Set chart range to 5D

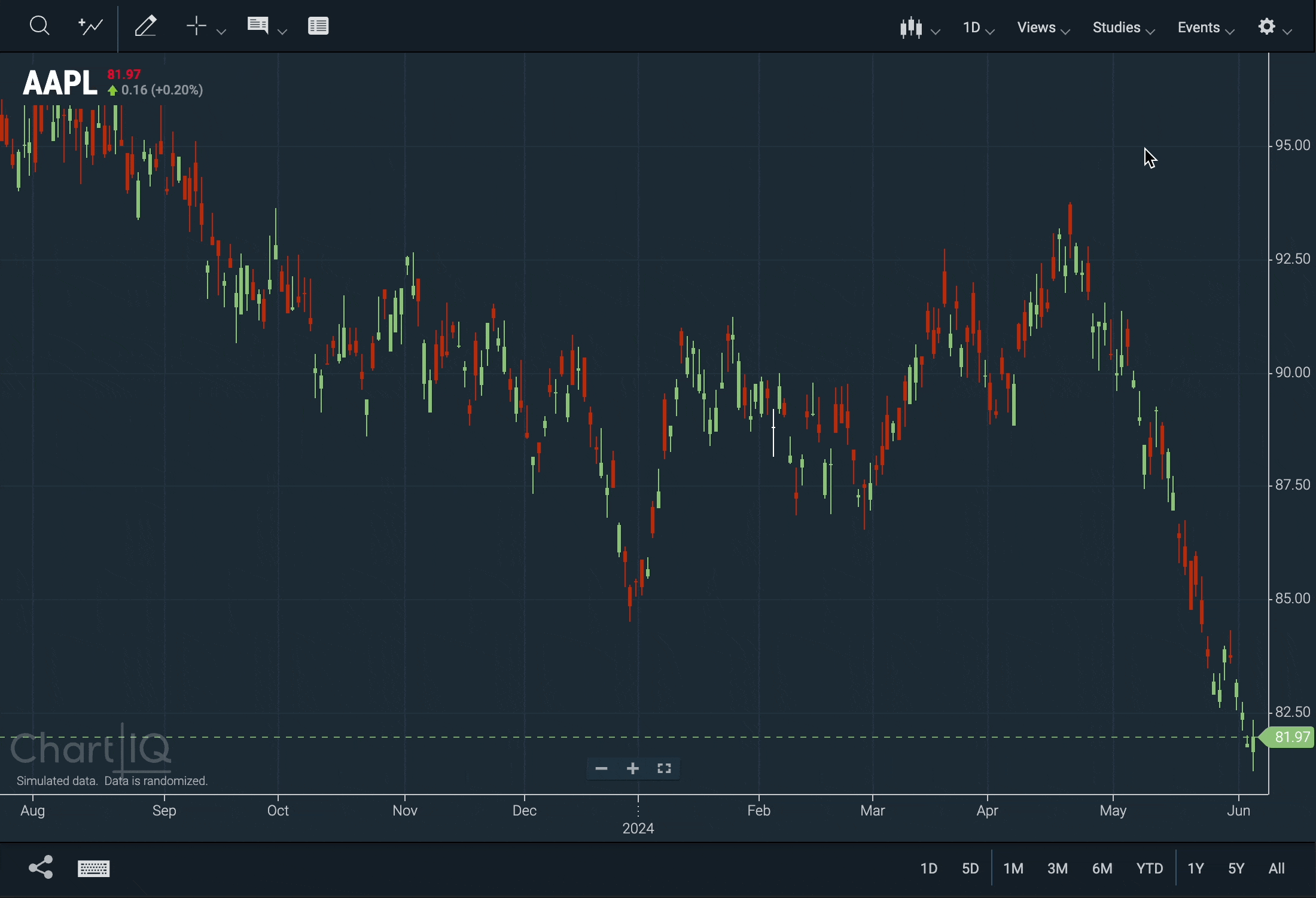(971, 868)
